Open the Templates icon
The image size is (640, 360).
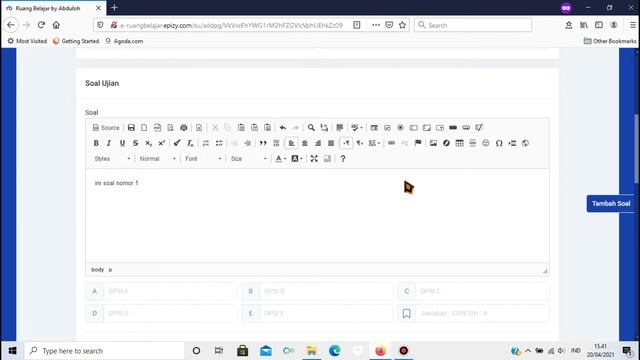[199, 128]
